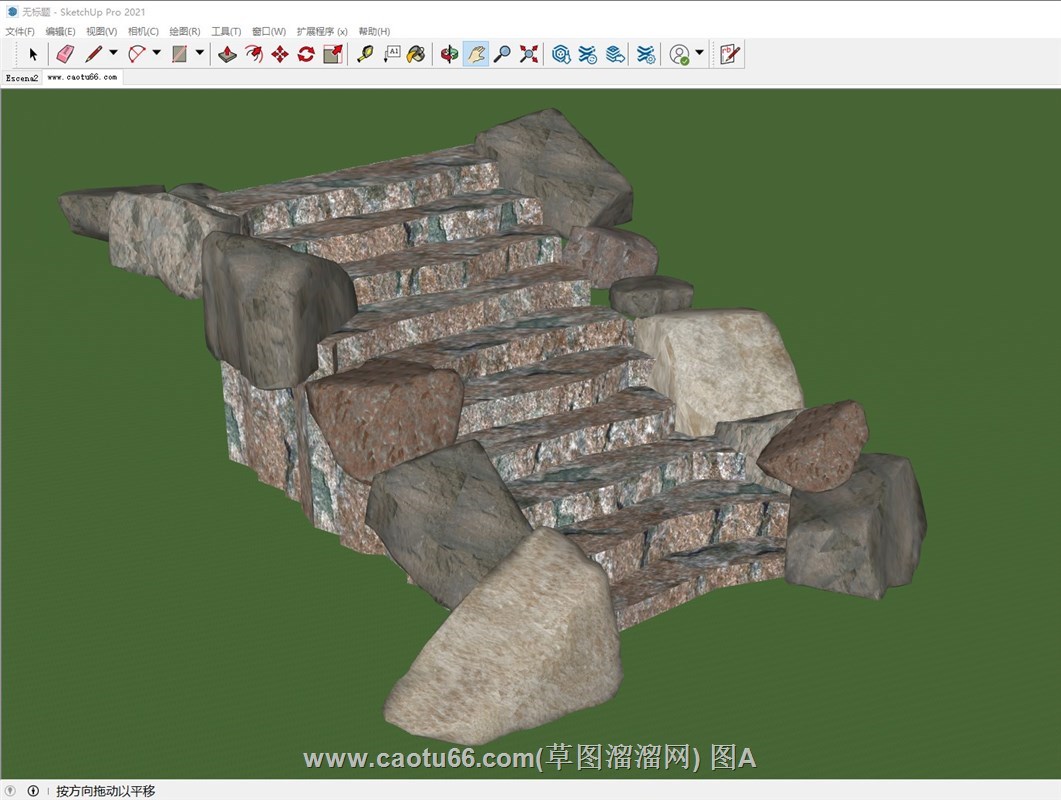The image size is (1061, 800).
Task: Click the info icon in status bar
Action: [33, 791]
